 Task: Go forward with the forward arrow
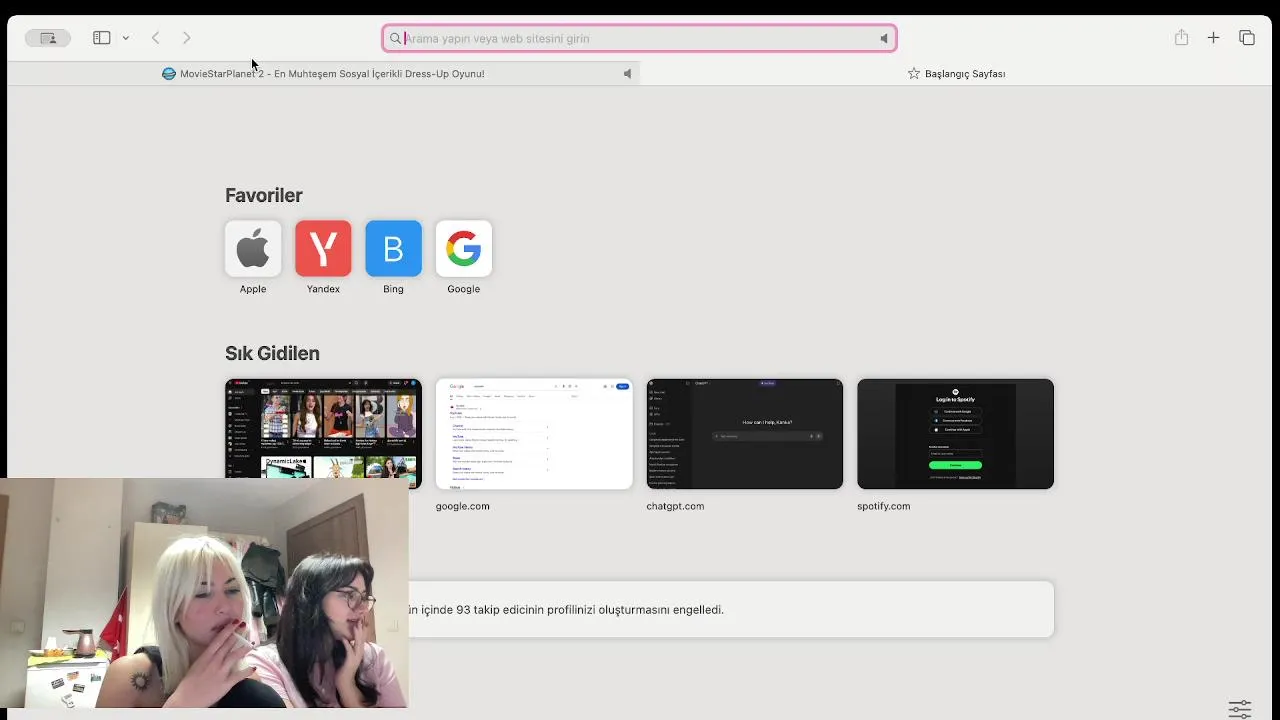click(187, 38)
